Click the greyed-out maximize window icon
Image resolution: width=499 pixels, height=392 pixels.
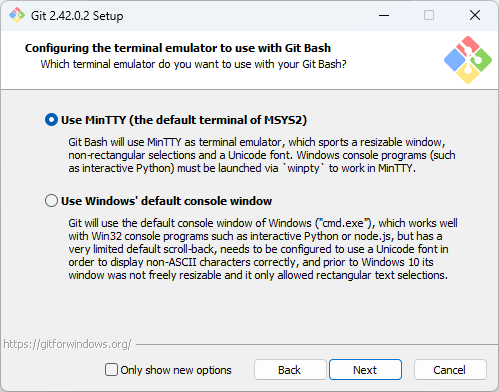tap(429, 15)
